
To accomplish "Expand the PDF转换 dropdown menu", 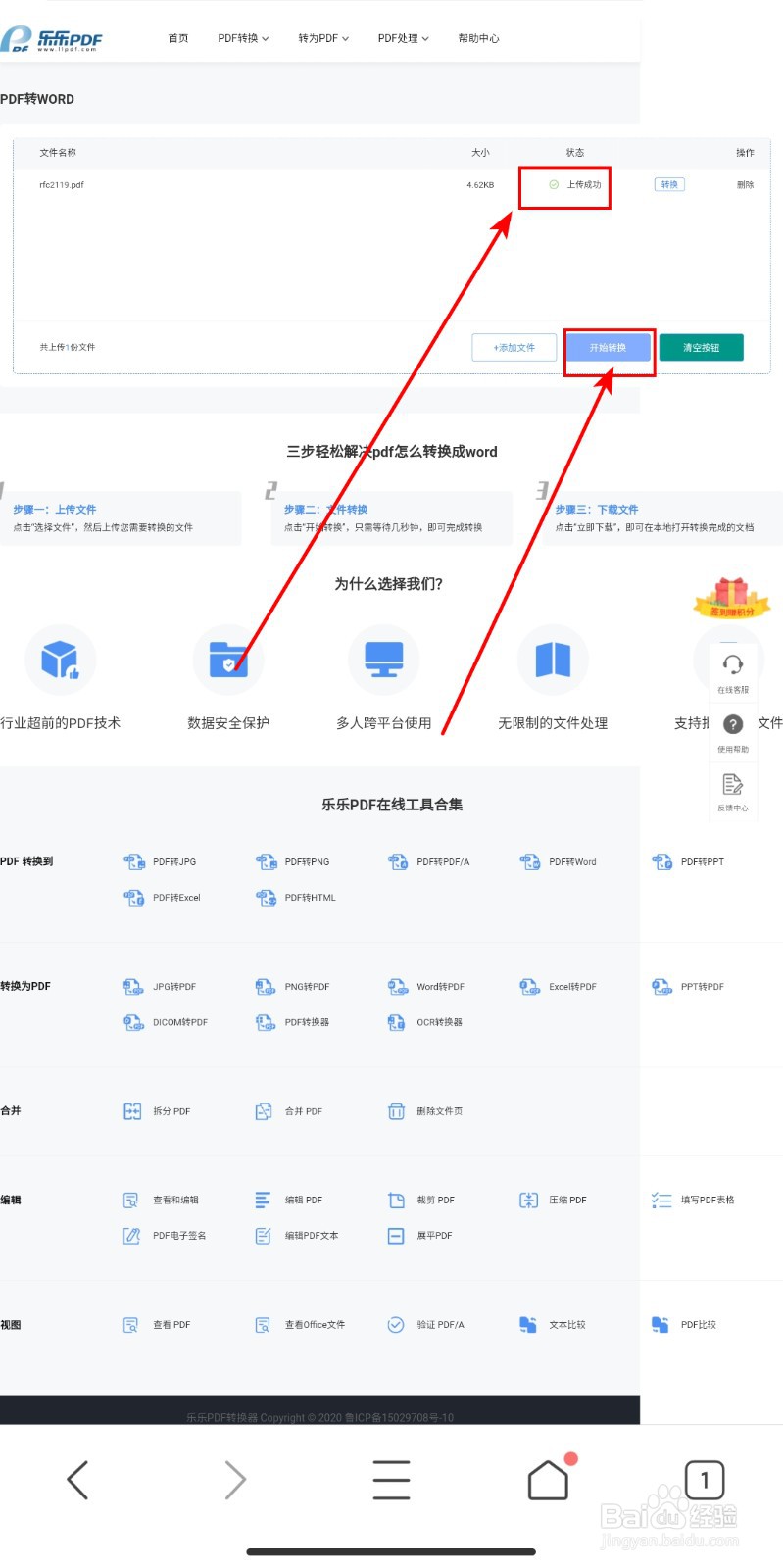I will coord(243,38).
